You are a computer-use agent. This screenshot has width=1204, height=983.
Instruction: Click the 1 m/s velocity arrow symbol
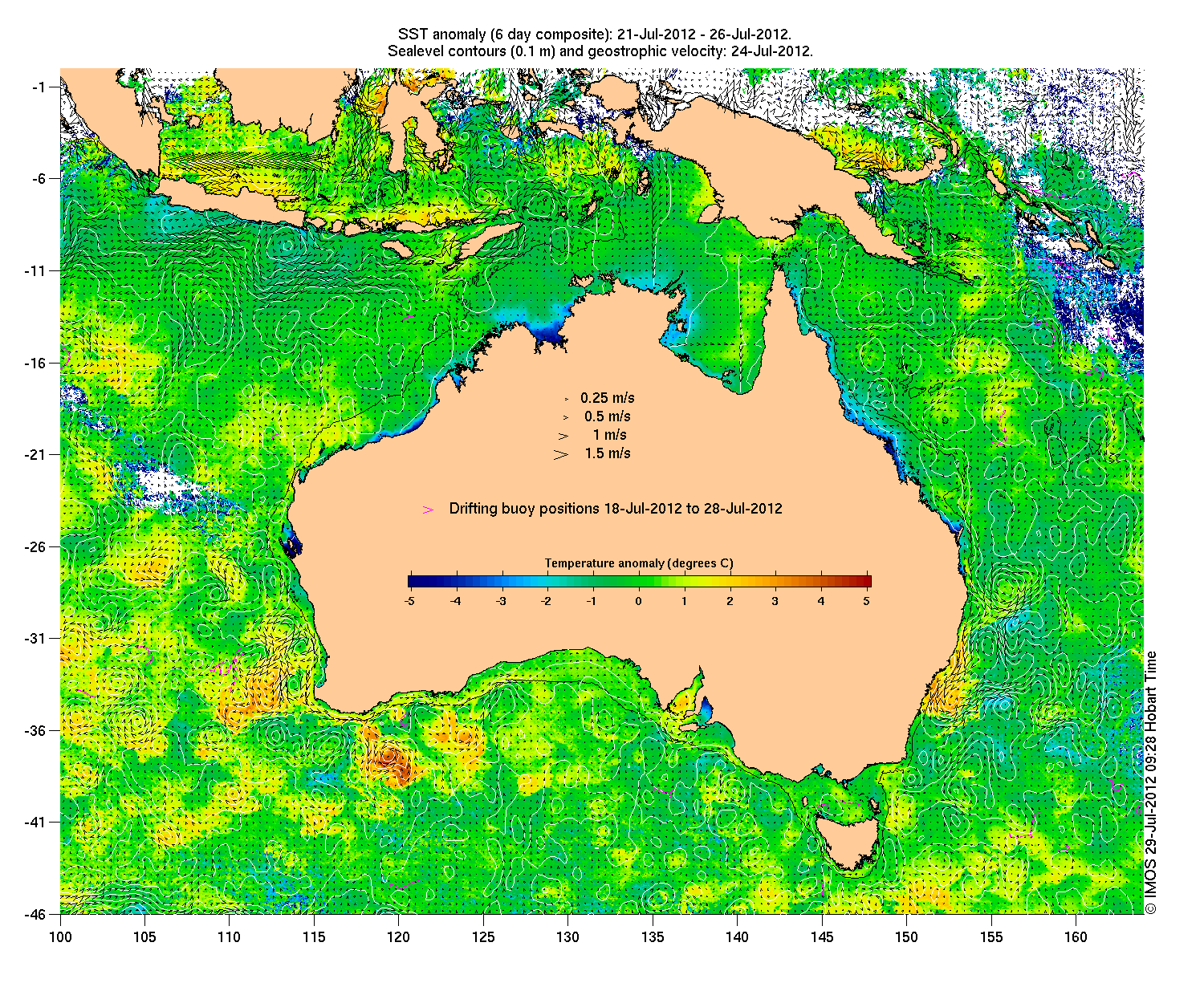564,436
